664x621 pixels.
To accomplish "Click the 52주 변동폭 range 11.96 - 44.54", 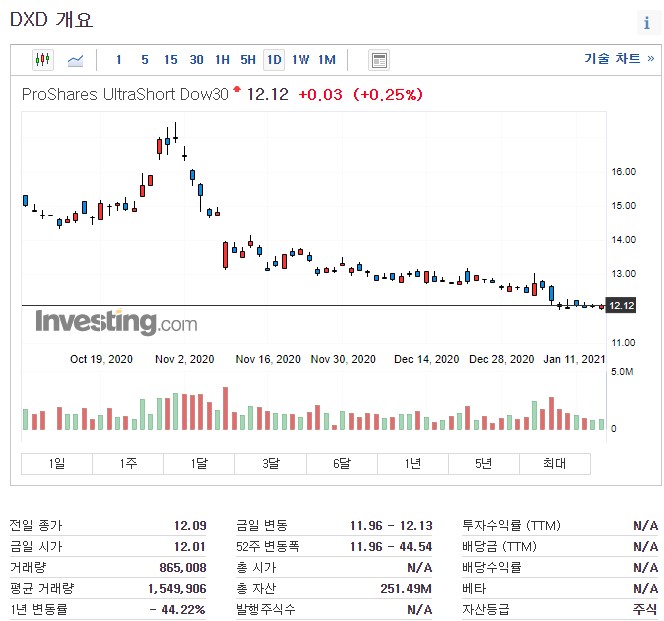I will click(391, 546).
